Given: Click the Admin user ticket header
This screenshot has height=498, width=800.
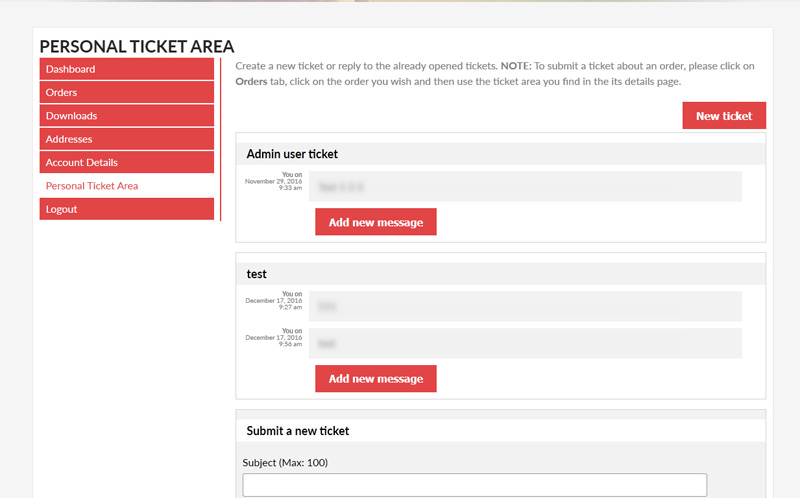Looking at the screenshot, I should (292, 154).
